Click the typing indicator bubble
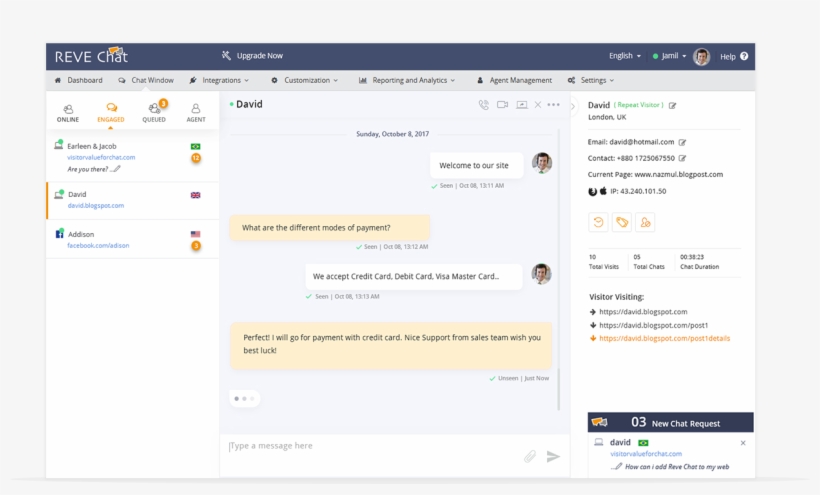 244,398
